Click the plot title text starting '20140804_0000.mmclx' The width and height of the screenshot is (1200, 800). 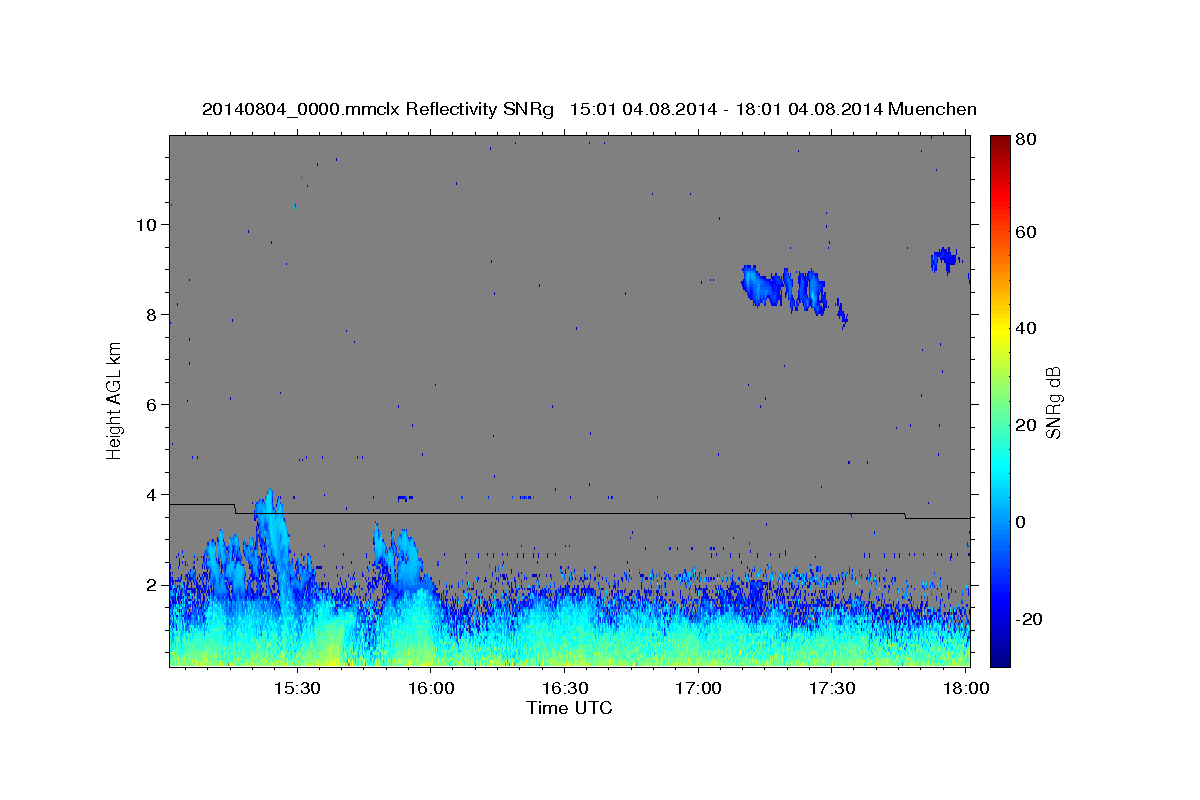click(589, 110)
